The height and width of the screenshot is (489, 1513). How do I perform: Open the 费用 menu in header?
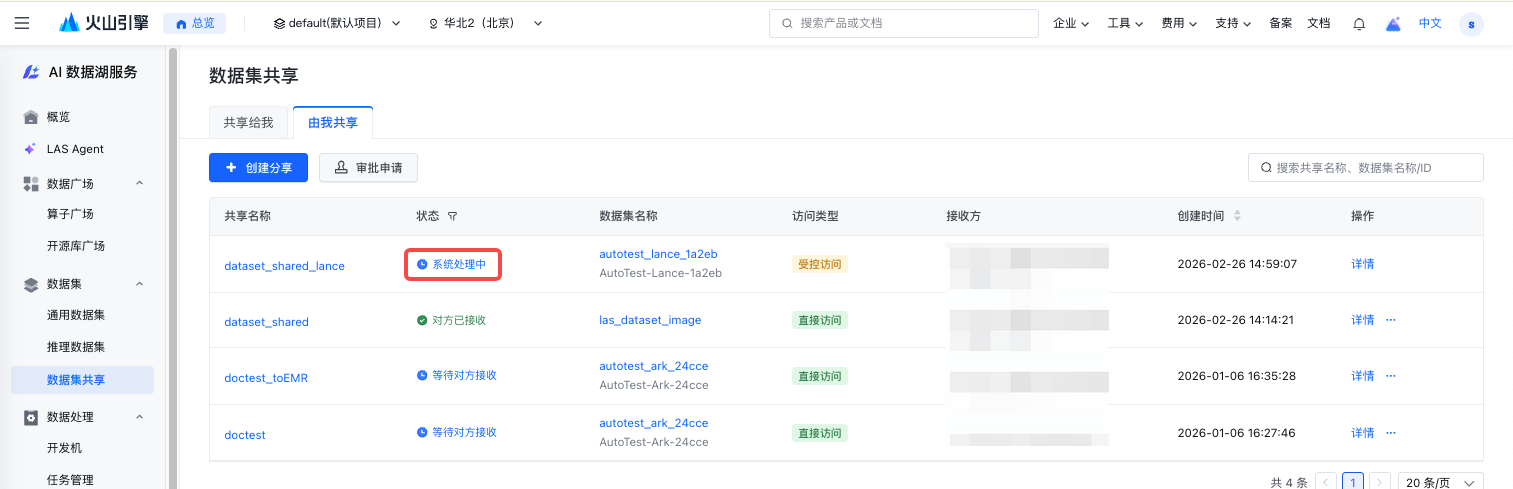pyautogui.click(x=1179, y=23)
